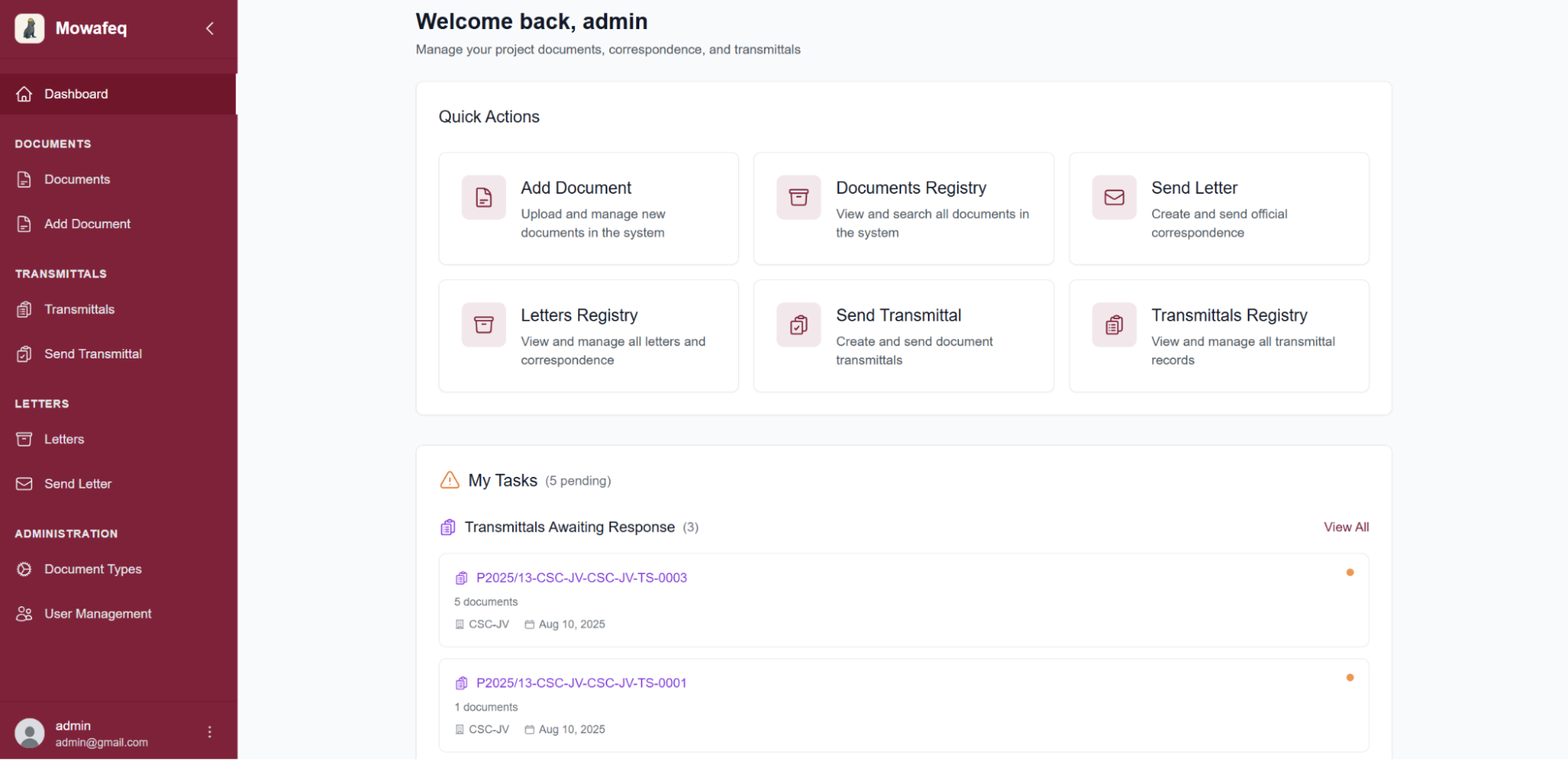Click the orange status dot on TS-0003
Screen dimensions: 1568x760
coord(1350,572)
